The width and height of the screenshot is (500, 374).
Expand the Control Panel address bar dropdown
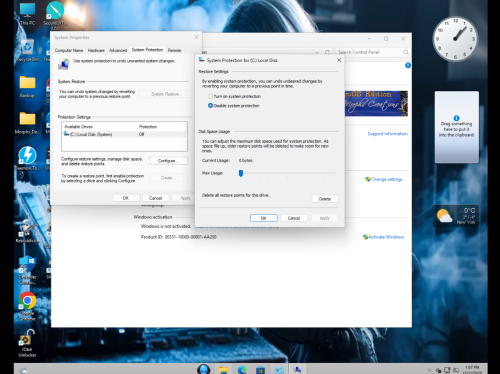(317, 52)
